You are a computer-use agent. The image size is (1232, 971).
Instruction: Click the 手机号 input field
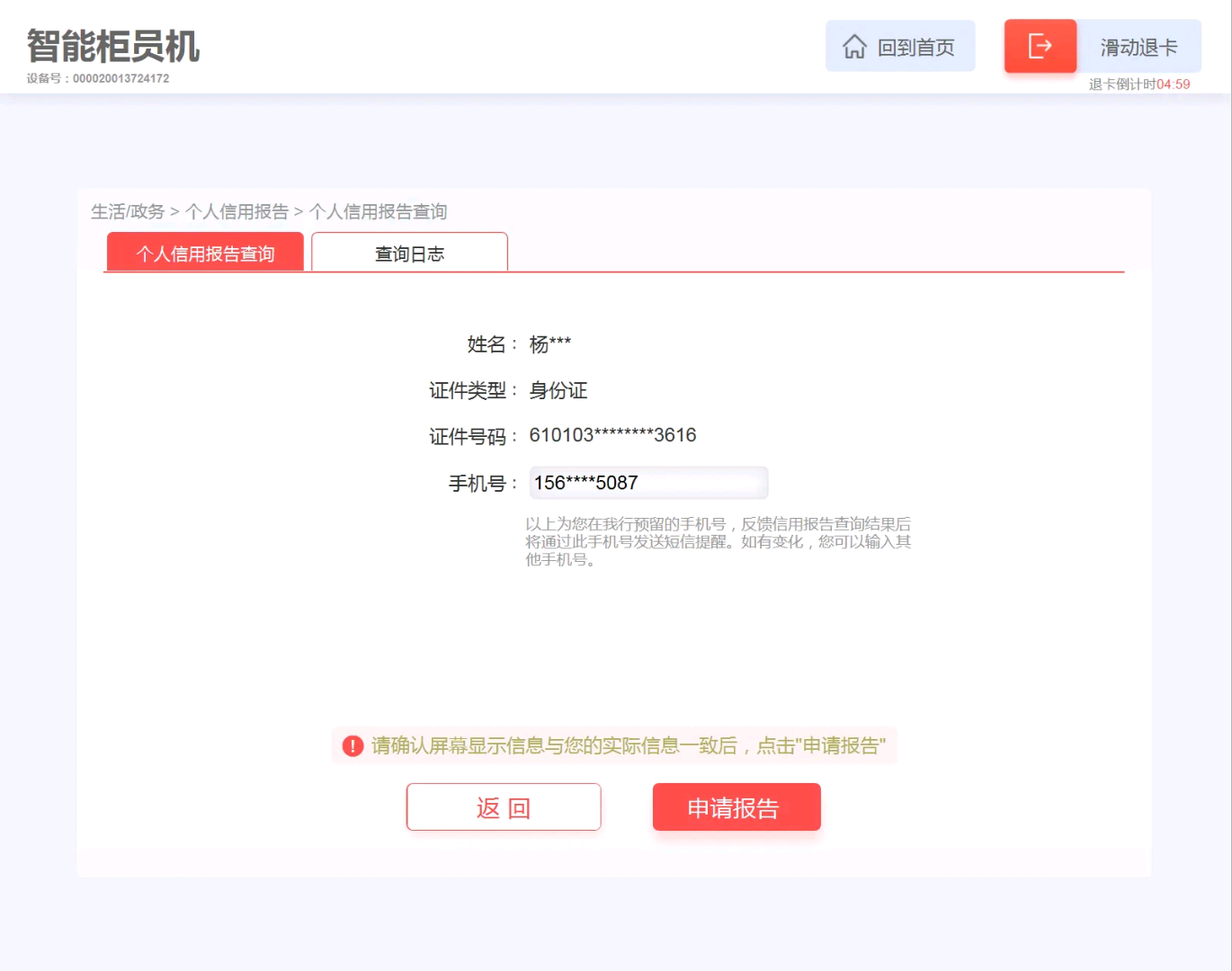(648, 483)
